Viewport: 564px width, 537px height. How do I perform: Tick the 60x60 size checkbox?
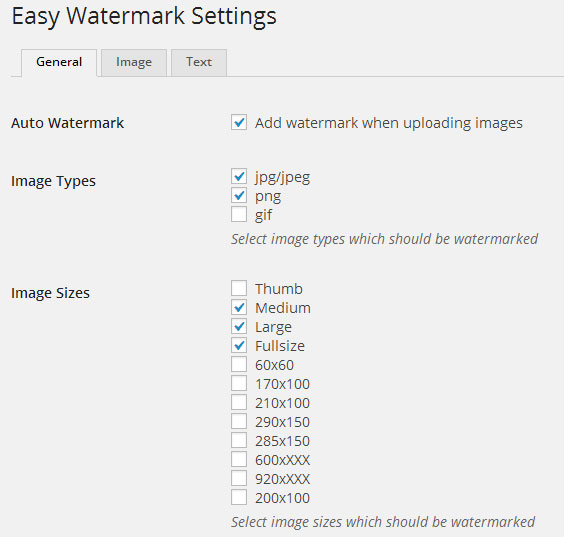pyautogui.click(x=239, y=364)
